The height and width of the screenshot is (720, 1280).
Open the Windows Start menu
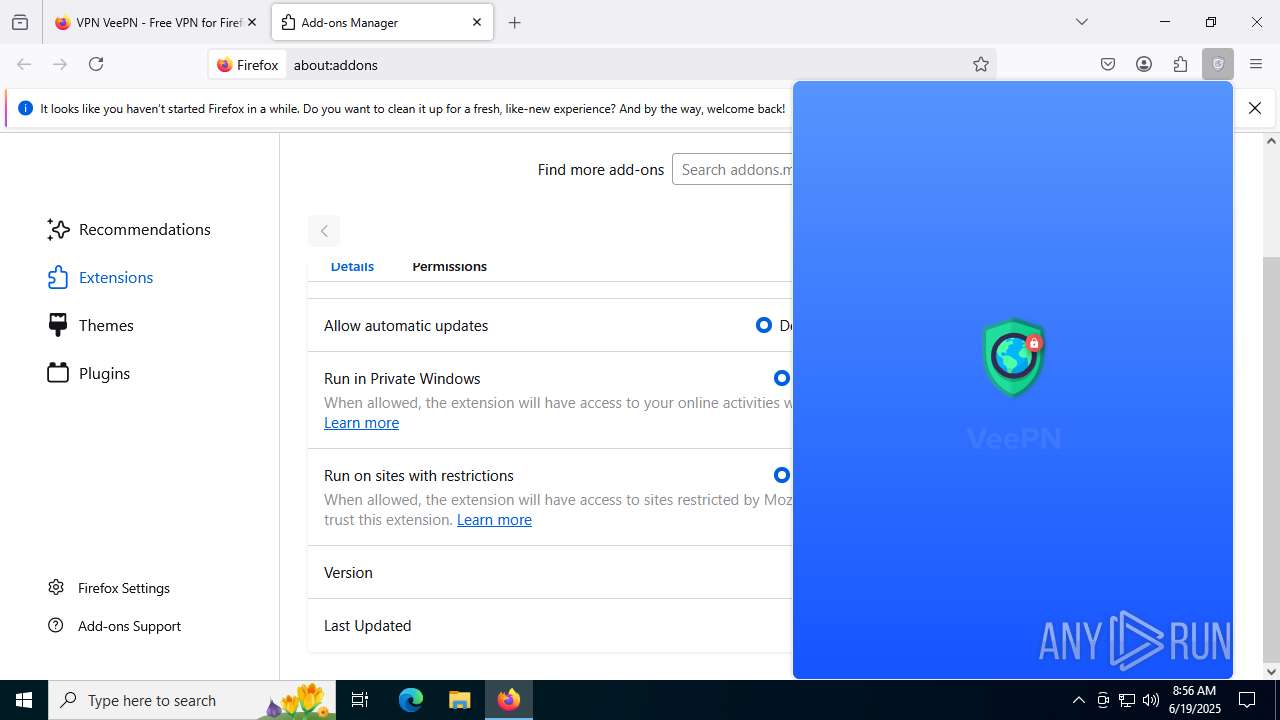[x=24, y=700]
